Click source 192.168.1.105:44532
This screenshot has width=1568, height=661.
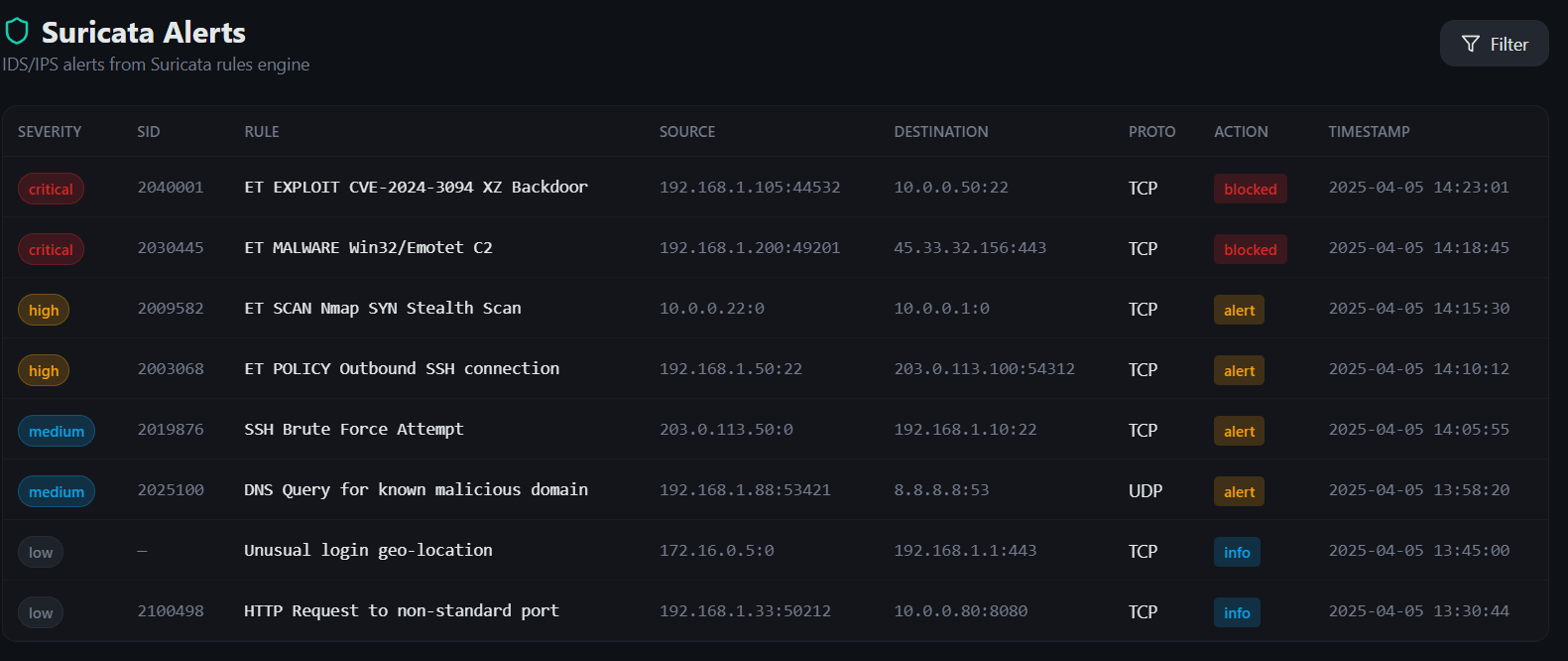click(x=750, y=187)
